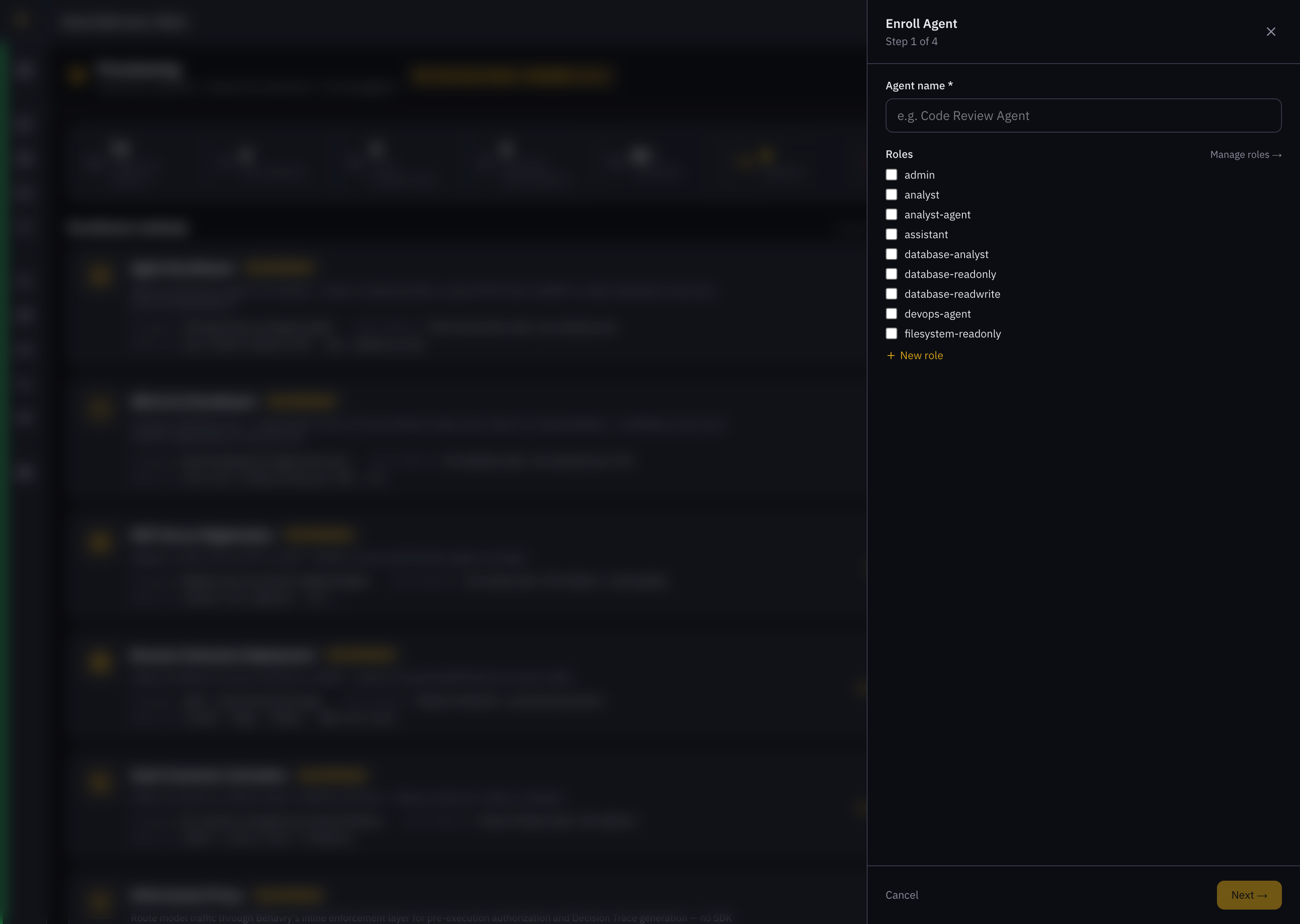The image size is (1300, 924).
Task: Click the plus icon beside New role
Action: tap(891, 356)
